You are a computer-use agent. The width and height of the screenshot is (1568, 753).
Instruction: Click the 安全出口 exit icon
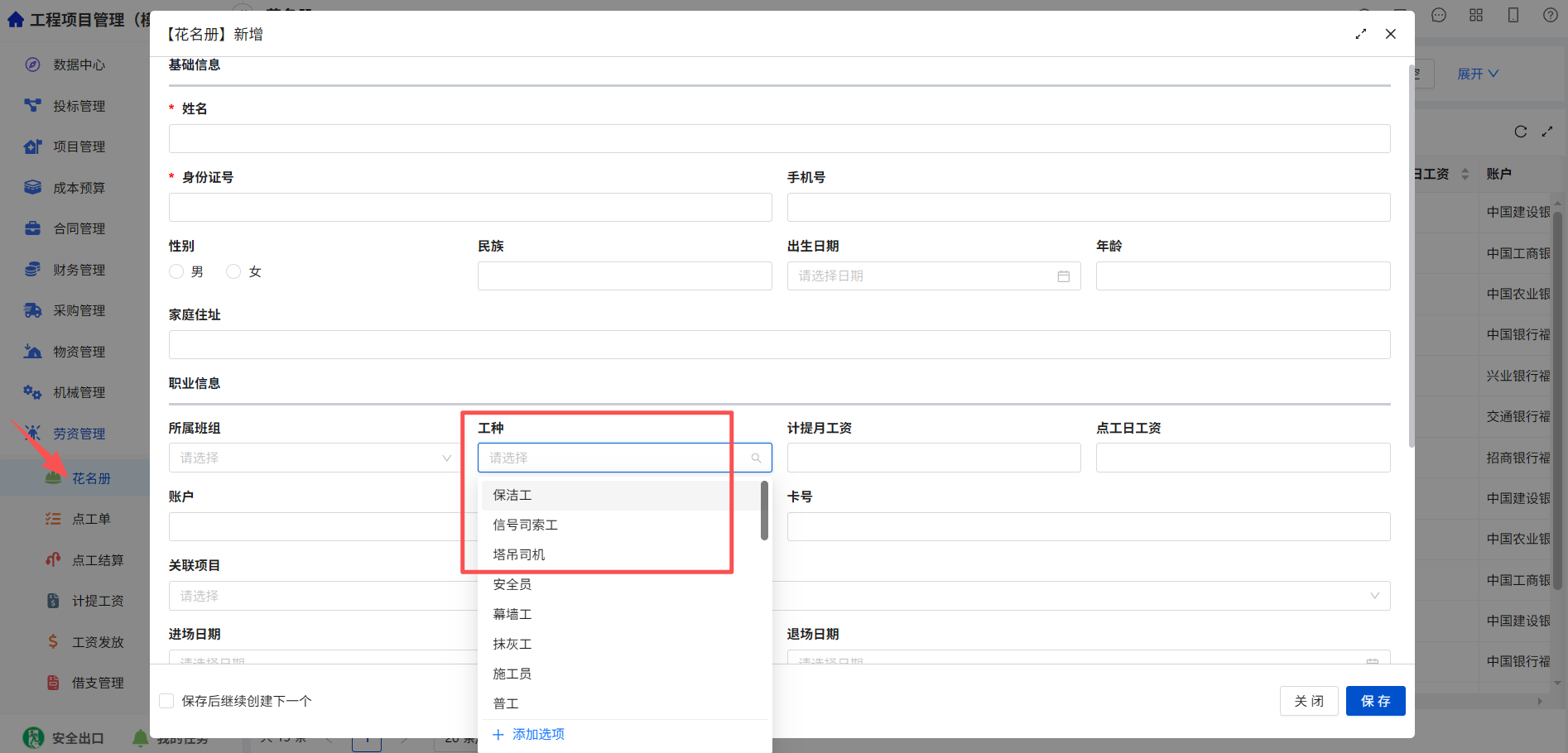point(33,737)
